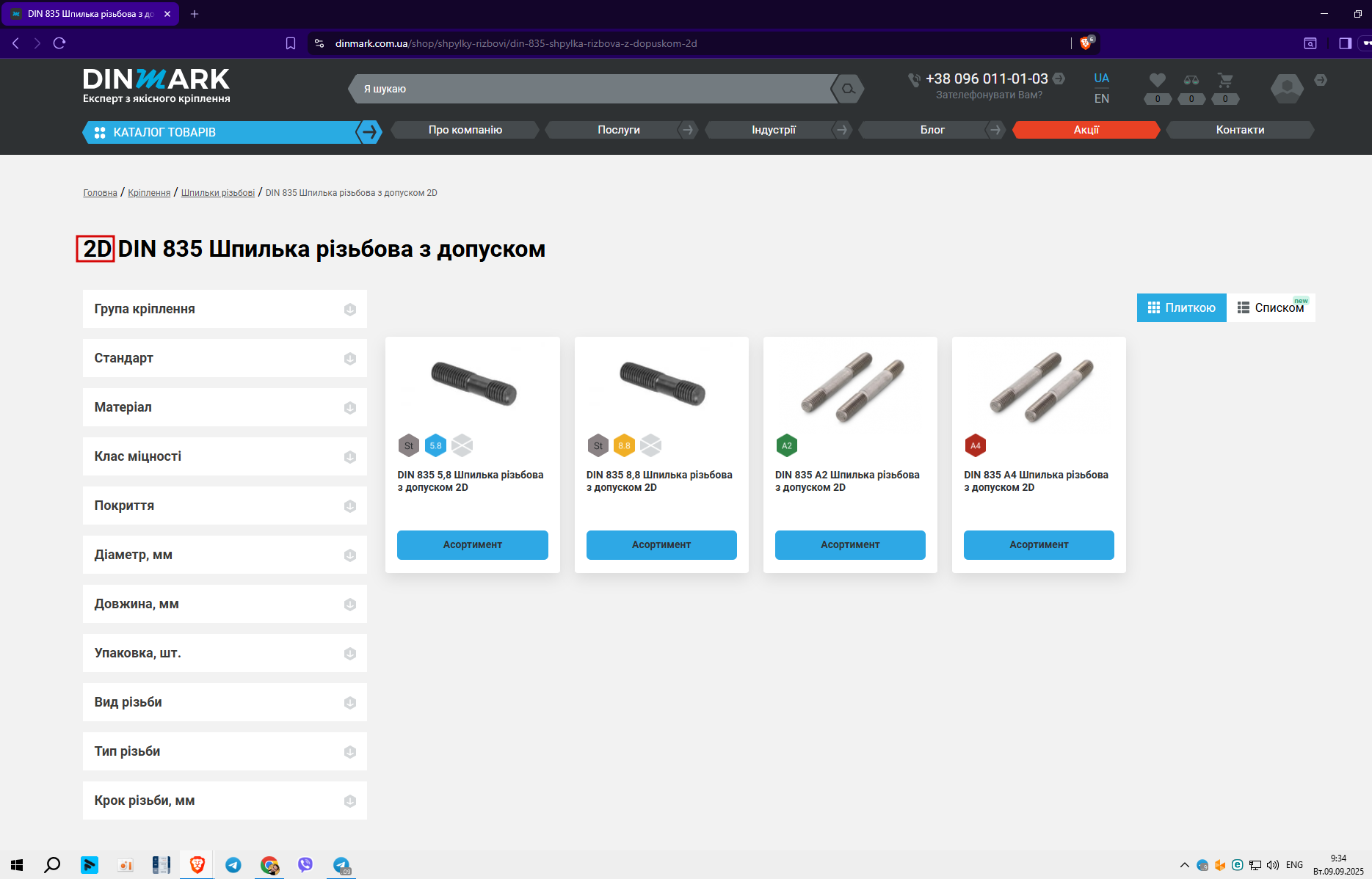Expand the Довжина, мм filter

coord(225,604)
